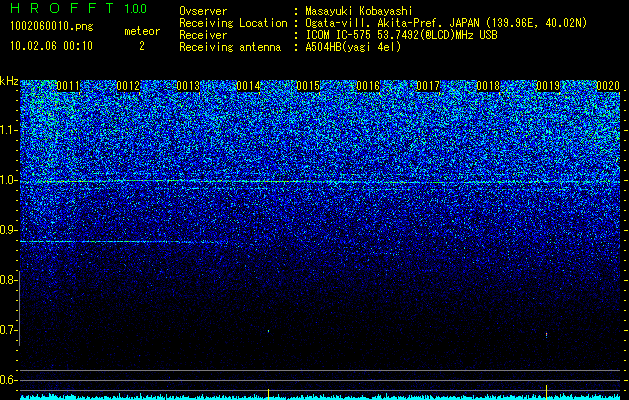Click the 0012 time marker

128,86
